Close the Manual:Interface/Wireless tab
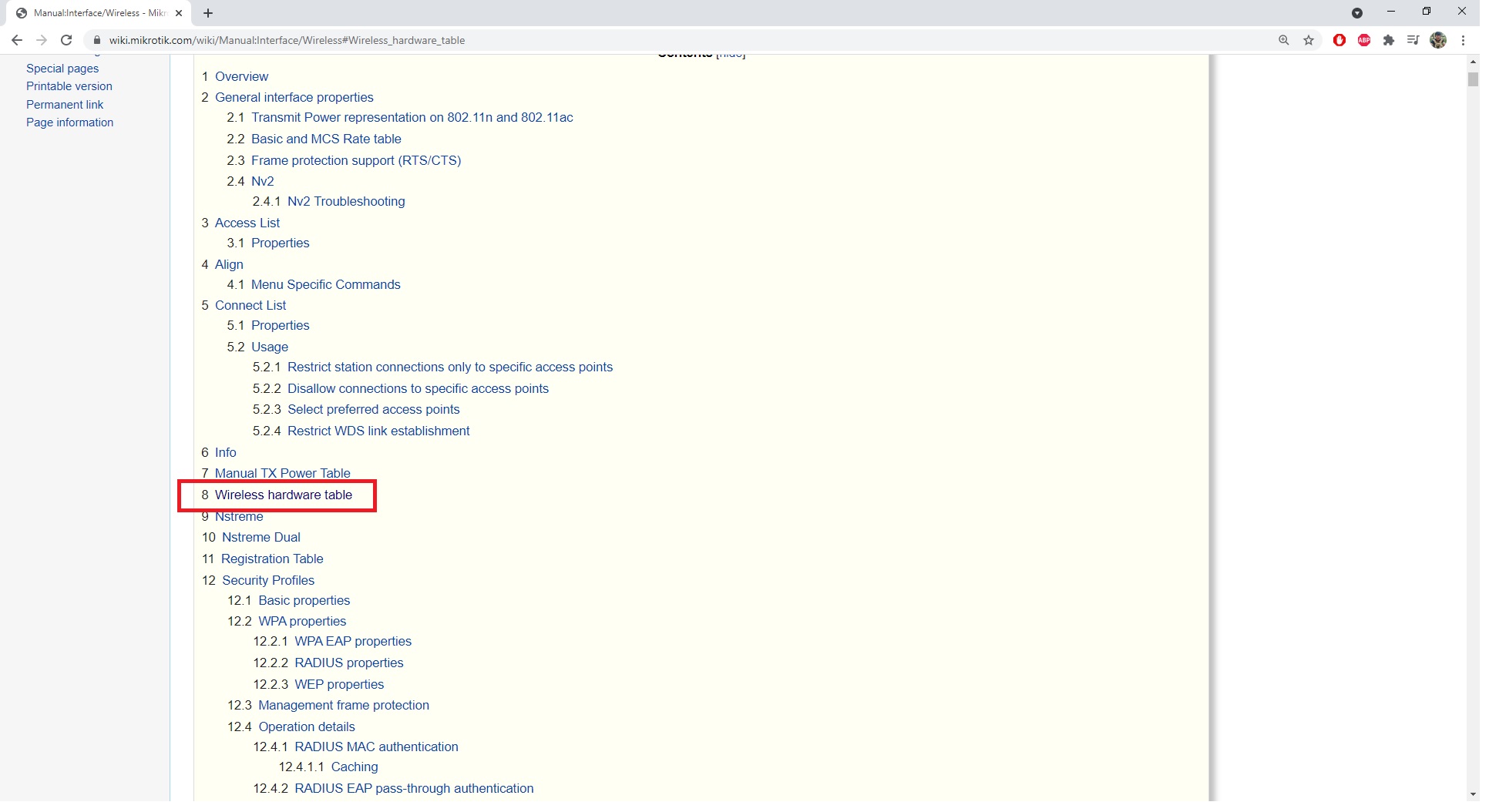Screen dimensions: 1489x812 tap(180, 13)
